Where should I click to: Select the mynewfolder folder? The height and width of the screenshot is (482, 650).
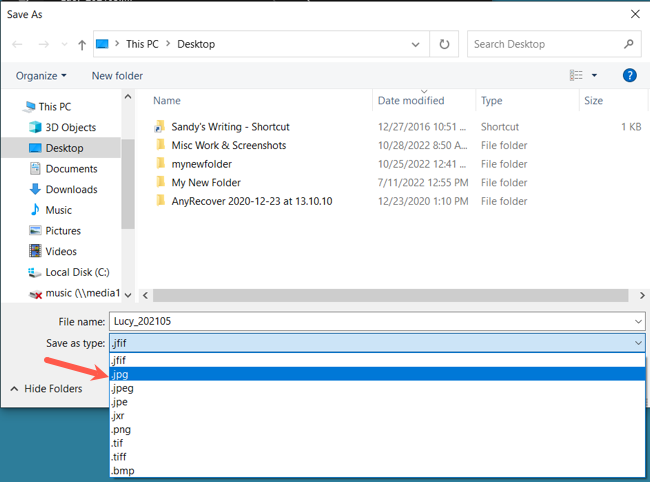(x=201, y=164)
